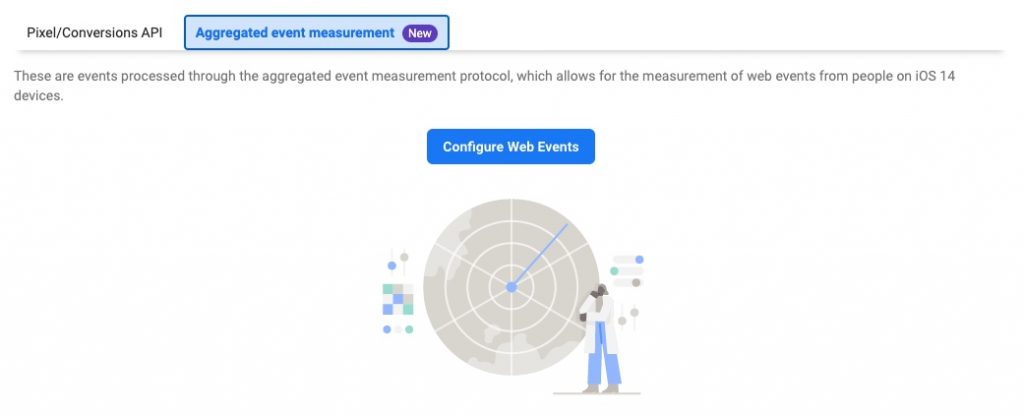
Task: Click the illustrated toggle with green knob
Action: [626, 271]
